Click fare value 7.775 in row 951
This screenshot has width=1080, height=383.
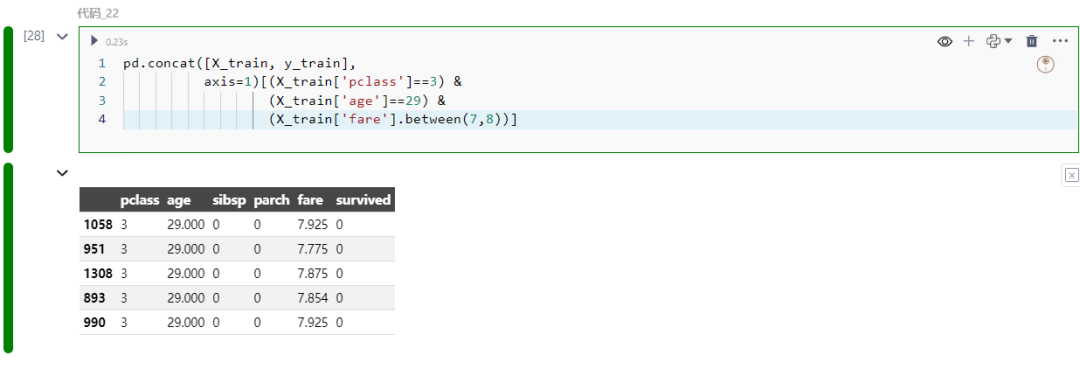tap(313, 249)
